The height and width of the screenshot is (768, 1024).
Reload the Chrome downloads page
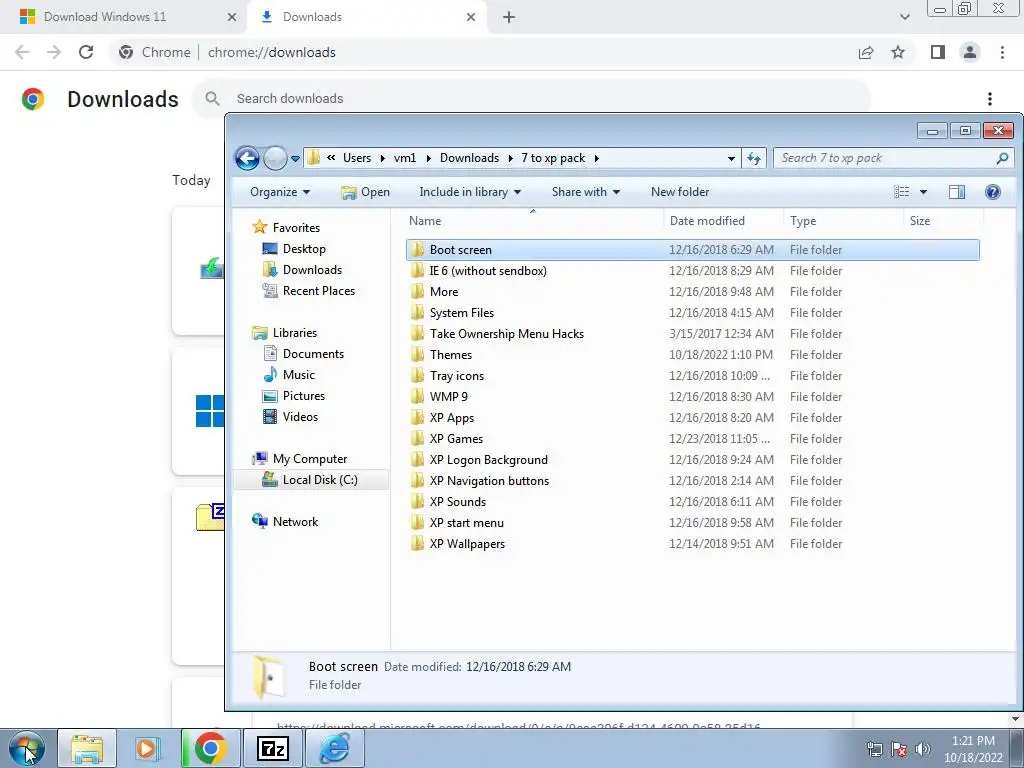pyautogui.click(x=86, y=52)
